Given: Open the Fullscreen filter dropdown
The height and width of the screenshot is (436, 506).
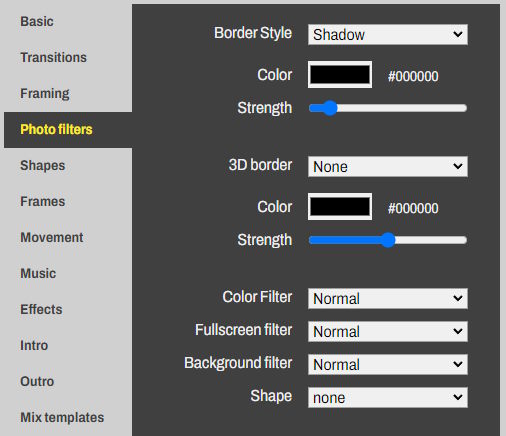Looking at the screenshot, I should tap(388, 331).
